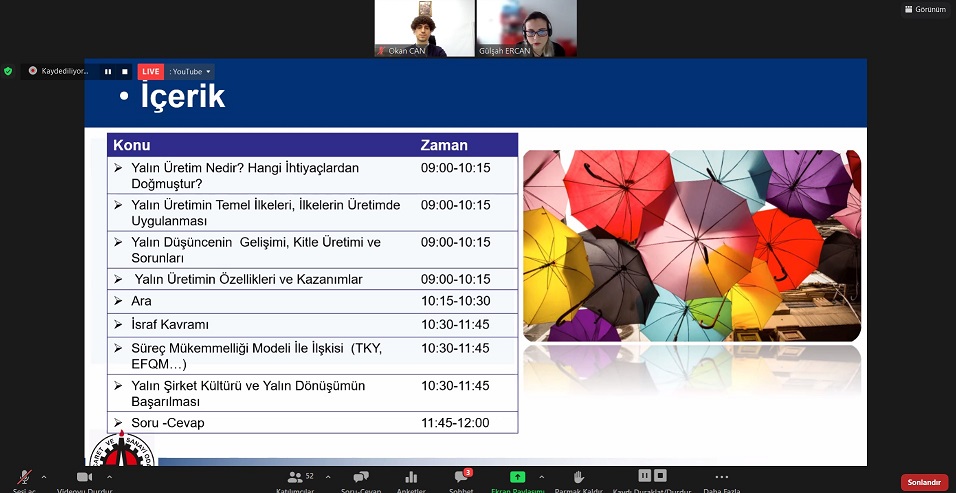Select Okan CAN's video thumbnail
The width and height of the screenshot is (956, 493).
(x=424, y=28)
